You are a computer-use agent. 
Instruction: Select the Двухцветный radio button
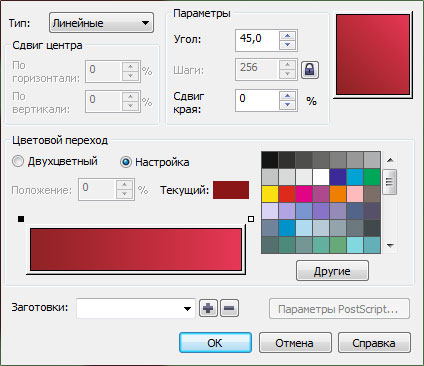pyautogui.click(x=18, y=161)
